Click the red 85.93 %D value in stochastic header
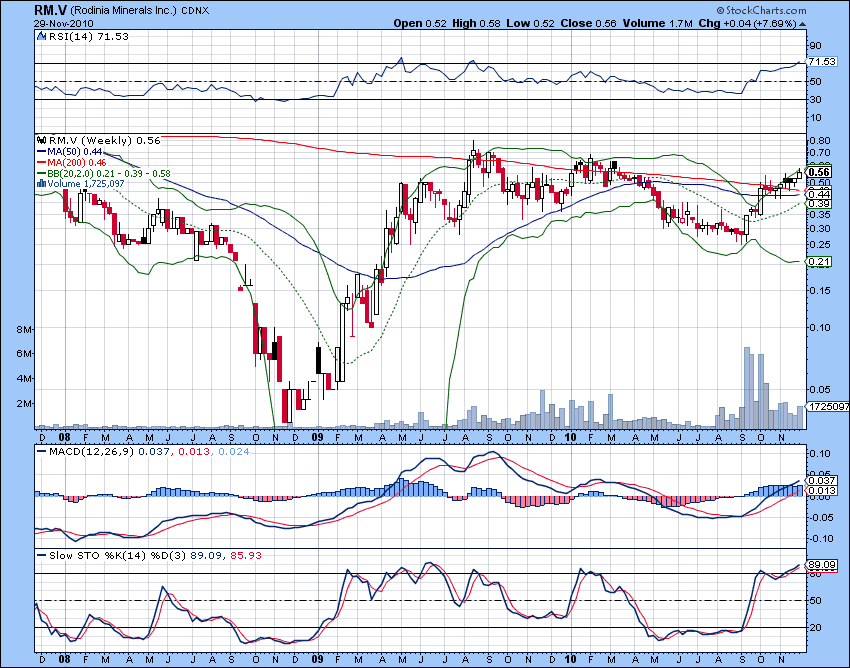The image size is (850, 668). 246,556
